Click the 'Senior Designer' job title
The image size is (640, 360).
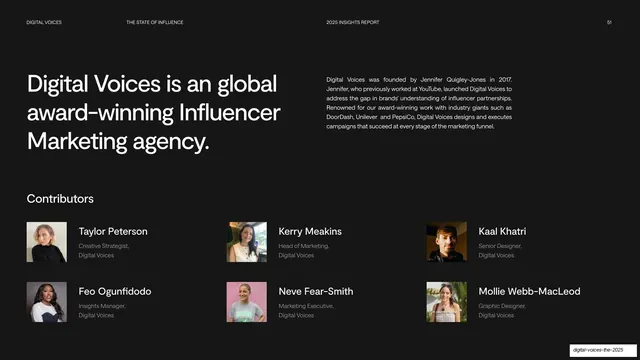click(500, 246)
